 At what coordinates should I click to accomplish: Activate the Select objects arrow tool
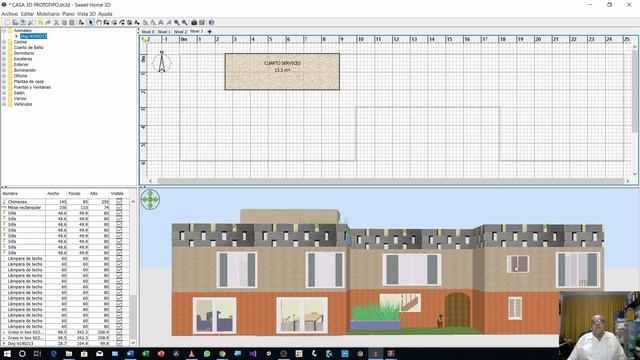[91, 22]
